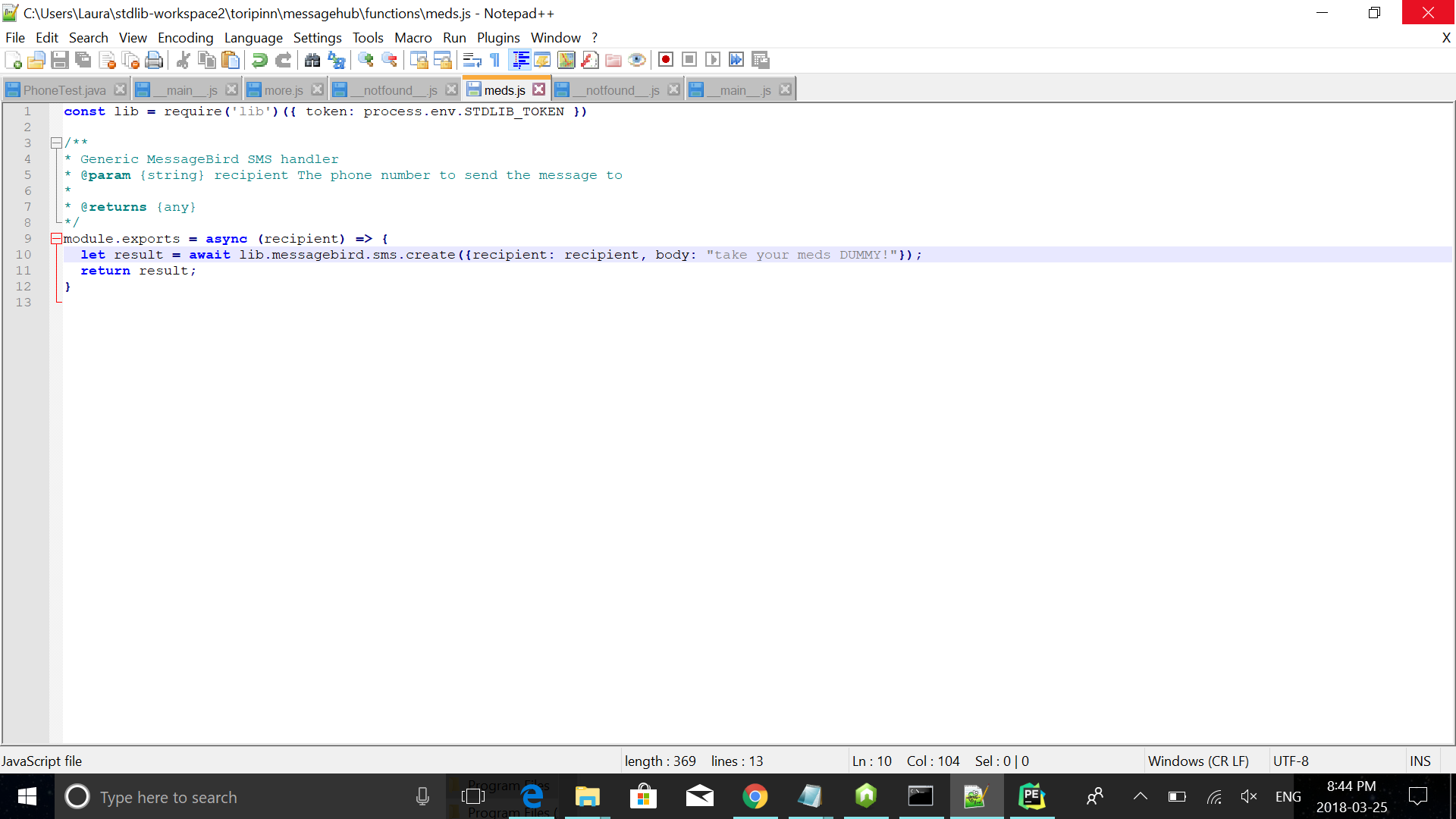Toggle Word wrap toolbar button
Image resolution: width=1456 pixels, height=819 pixels.
click(472, 60)
